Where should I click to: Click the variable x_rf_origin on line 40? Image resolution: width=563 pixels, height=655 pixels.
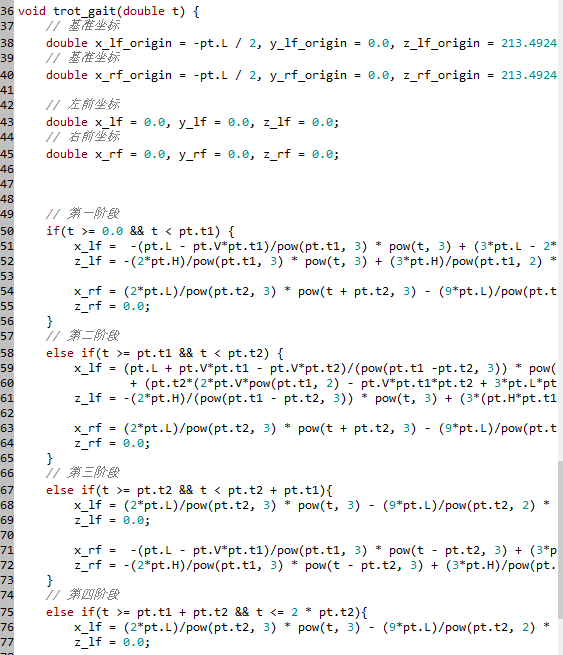coord(133,75)
